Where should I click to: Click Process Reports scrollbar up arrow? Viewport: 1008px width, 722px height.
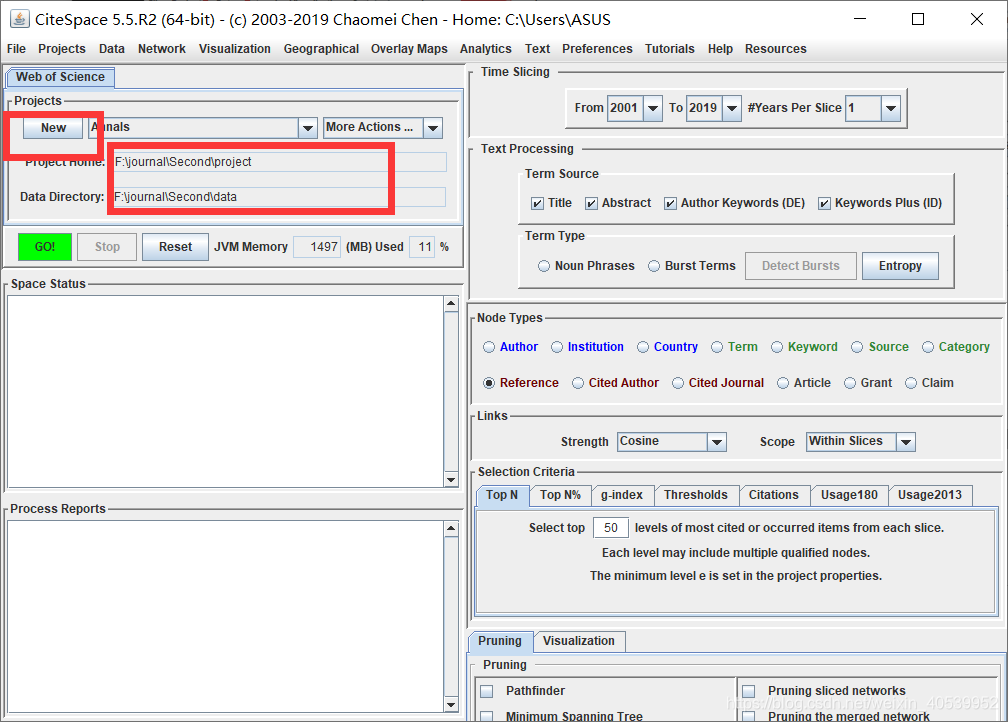(x=451, y=528)
